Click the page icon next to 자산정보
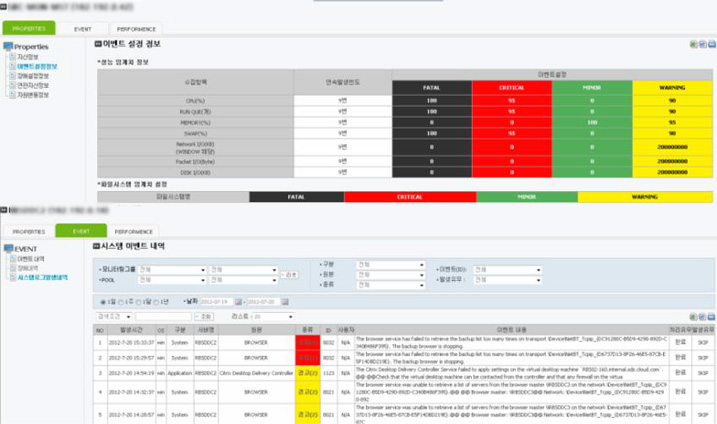Viewport: 717px width, 424px height. (13, 57)
